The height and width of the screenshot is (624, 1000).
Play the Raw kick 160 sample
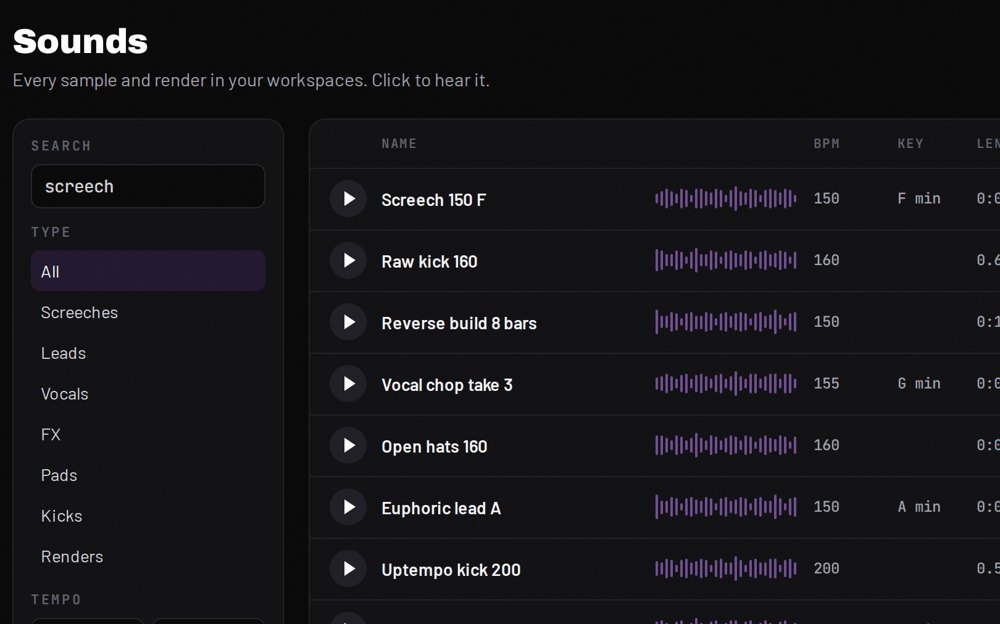tap(348, 260)
